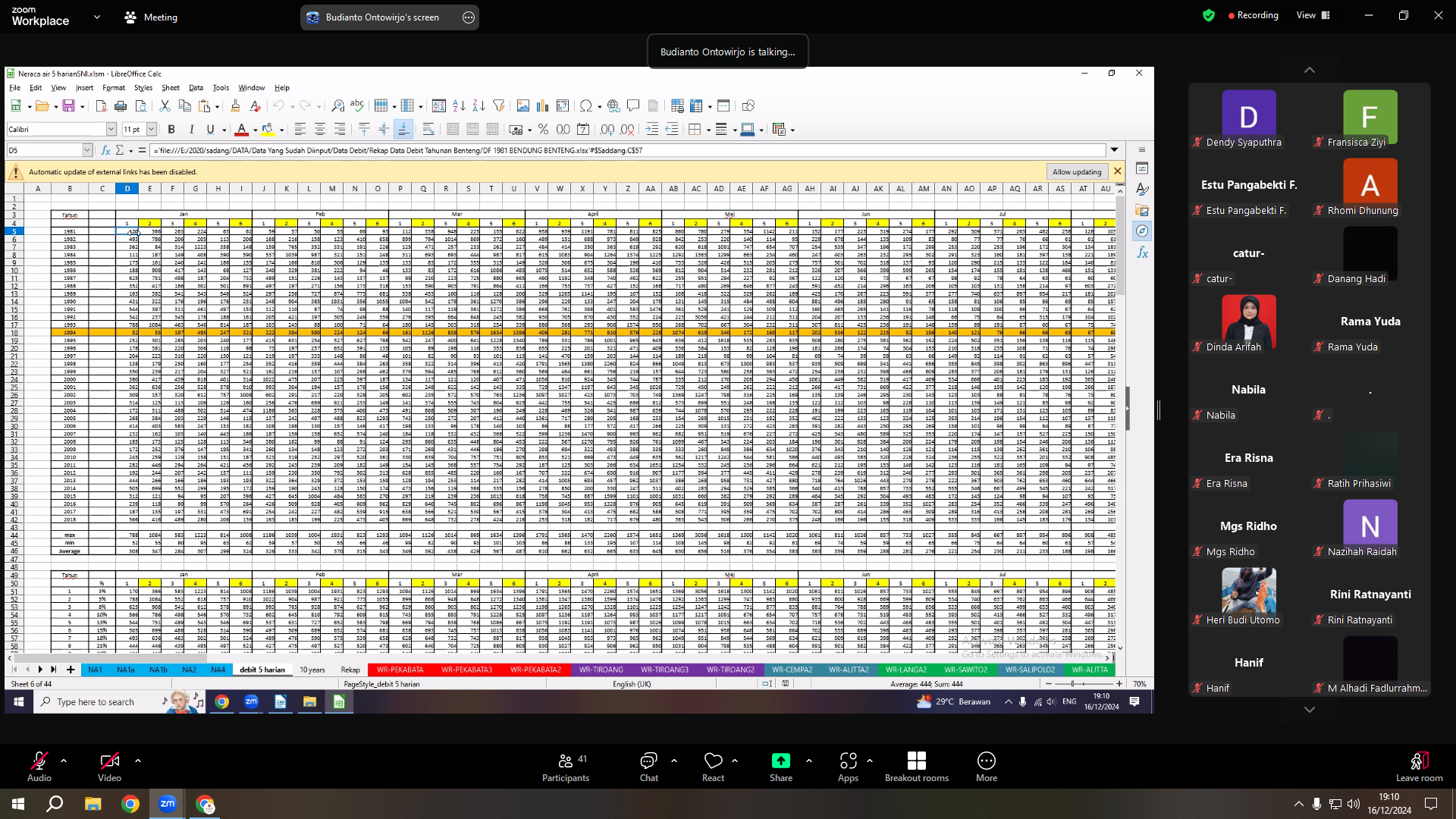Open the Name Box D5 dropdown
This screenshot has height=819, width=1456.
tap(87, 150)
